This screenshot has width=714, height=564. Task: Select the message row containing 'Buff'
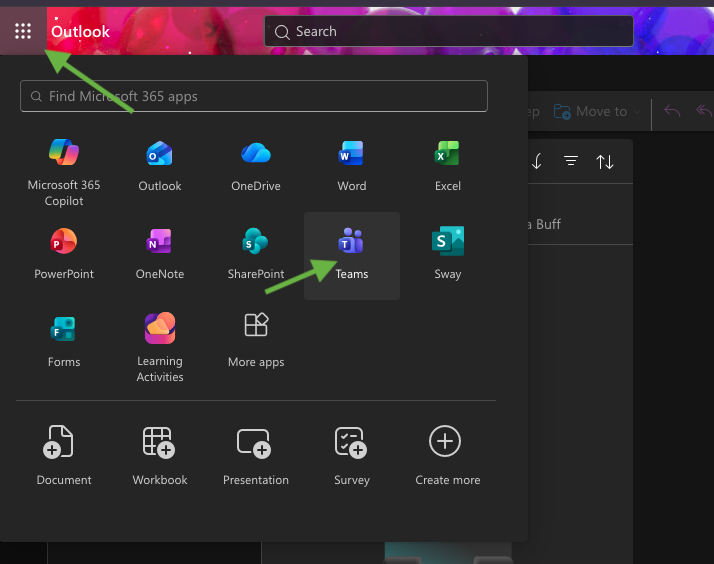[580, 214]
